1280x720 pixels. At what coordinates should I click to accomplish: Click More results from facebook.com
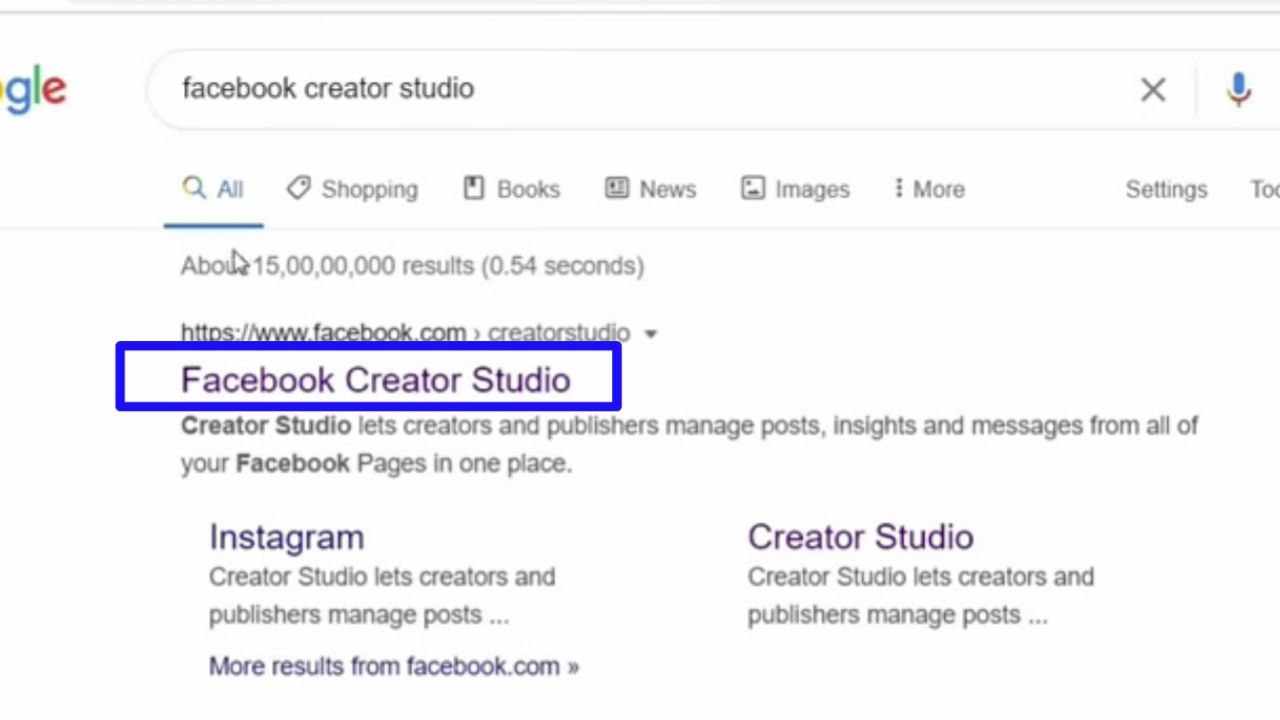coord(394,666)
